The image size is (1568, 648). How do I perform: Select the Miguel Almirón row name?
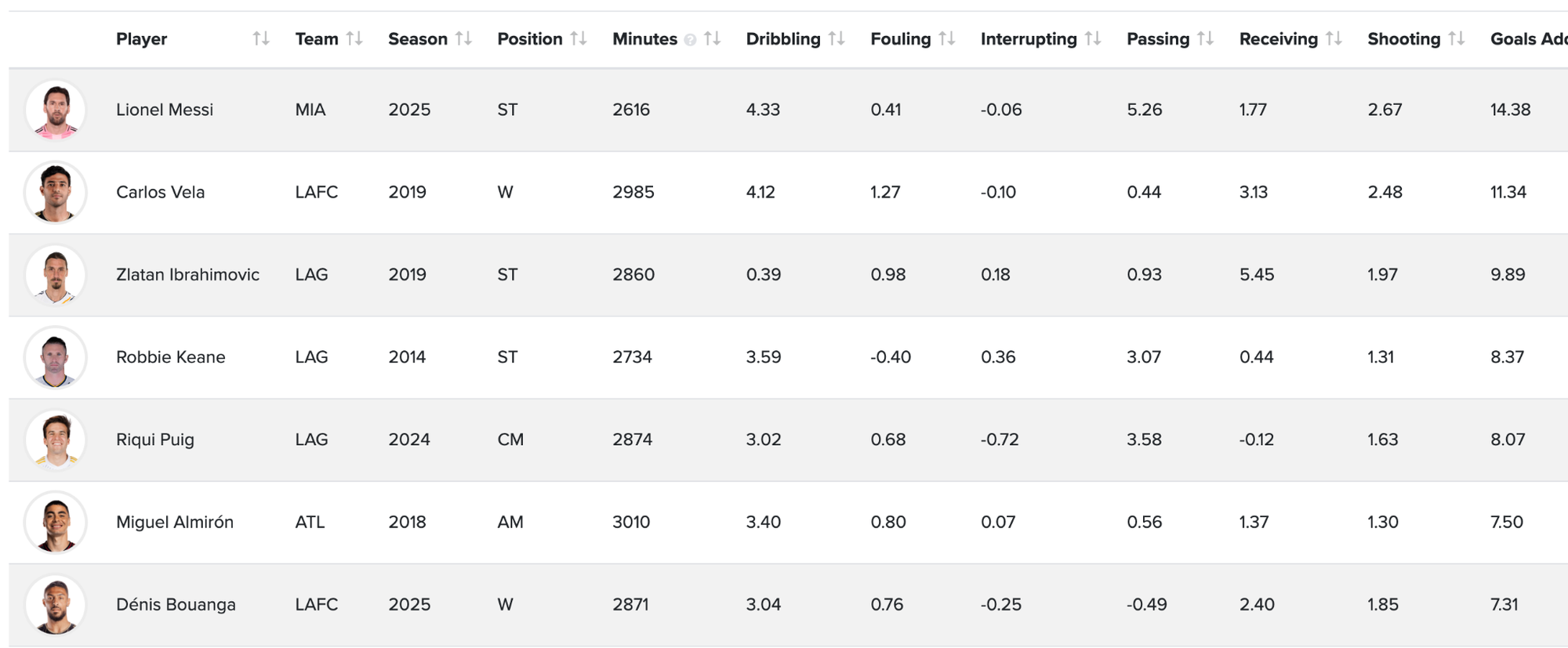pyautogui.click(x=175, y=522)
